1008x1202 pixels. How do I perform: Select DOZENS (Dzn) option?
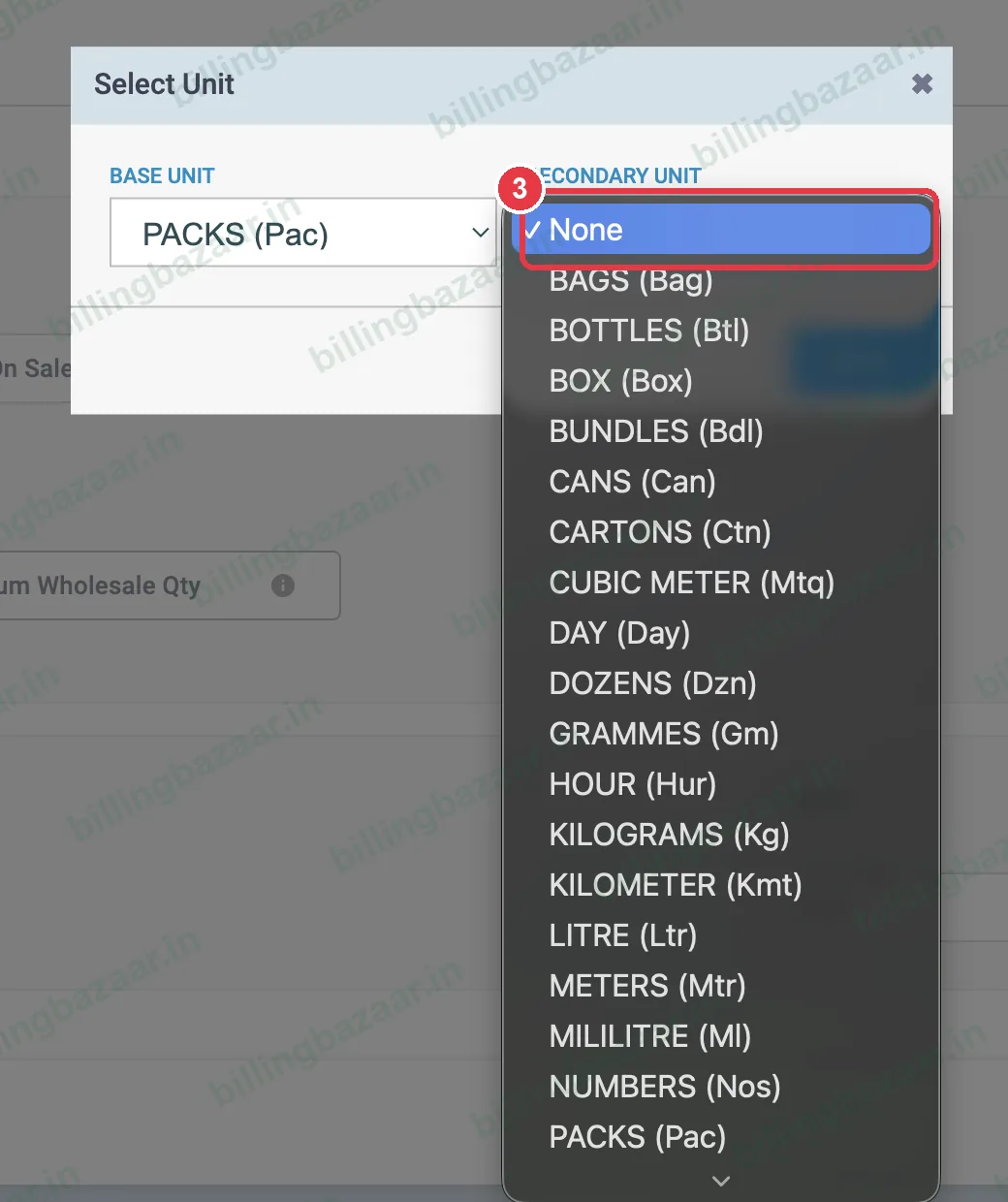pyautogui.click(x=721, y=683)
